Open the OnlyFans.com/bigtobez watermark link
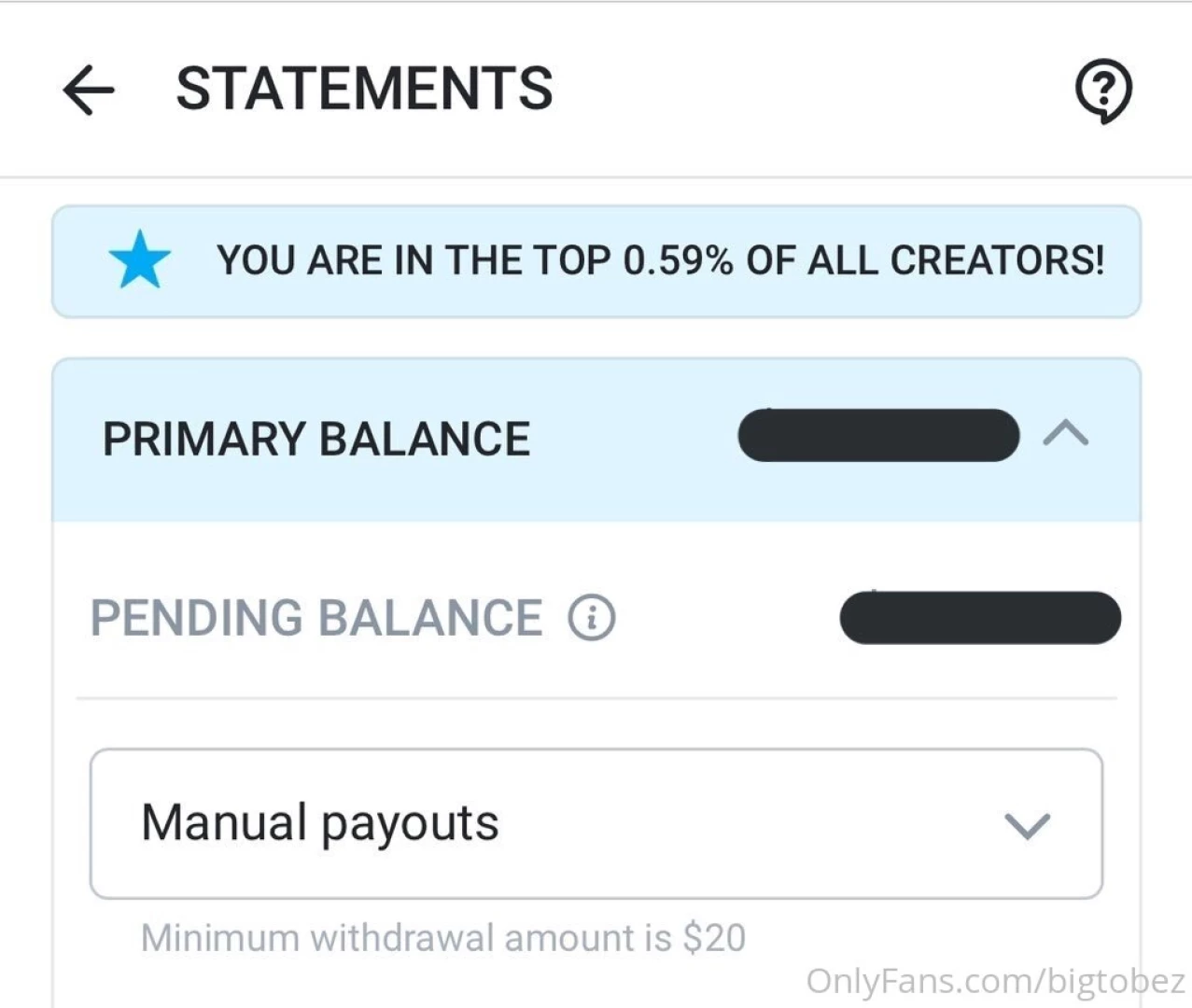The width and height of the screenshot is (1192, 1008). point(995,981)
